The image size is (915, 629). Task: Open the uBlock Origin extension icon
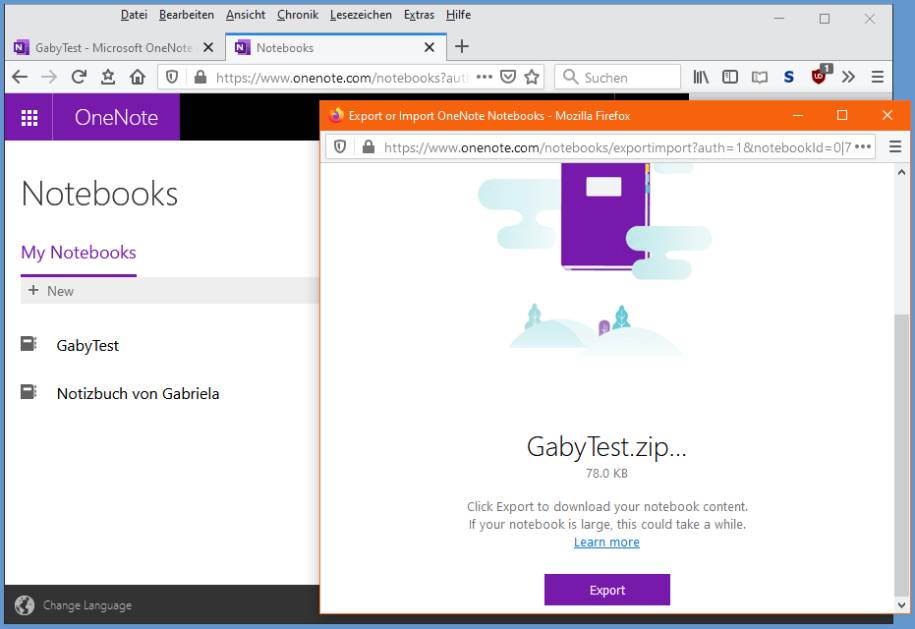click(820, 75)
